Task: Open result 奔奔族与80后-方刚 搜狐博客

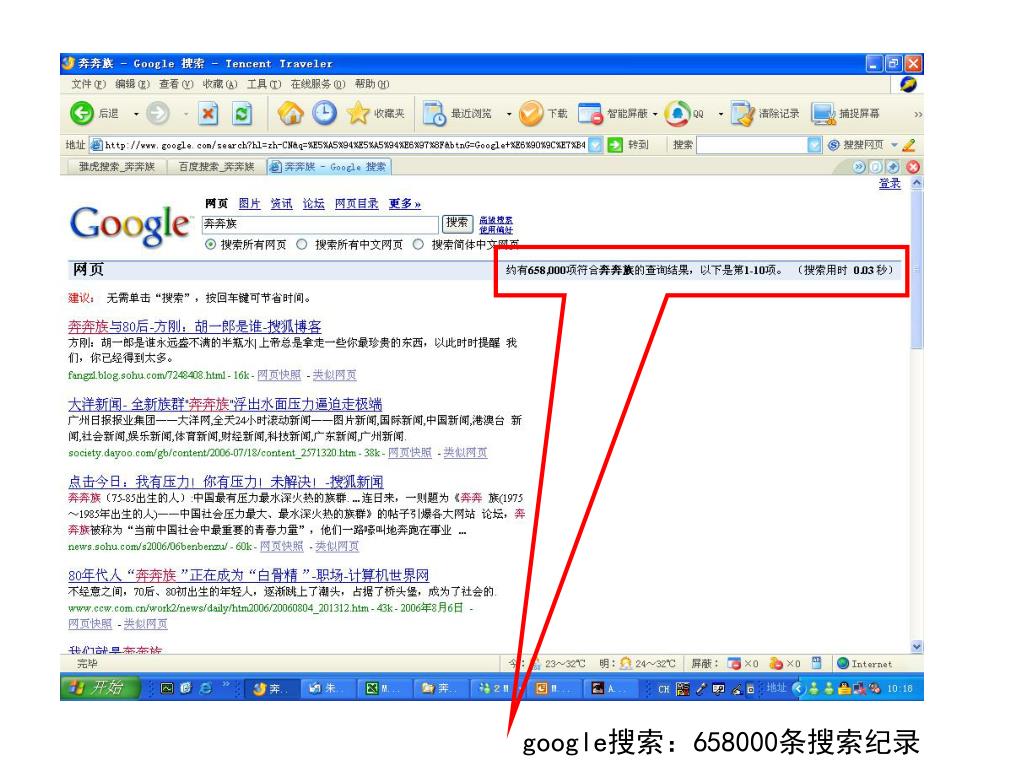Action: pyautogui.click(x=195, y=326)
